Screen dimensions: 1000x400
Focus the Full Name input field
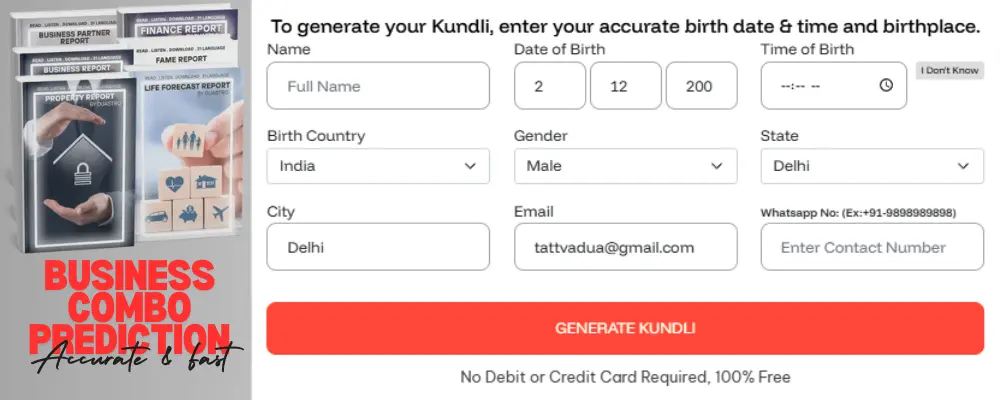378,86
